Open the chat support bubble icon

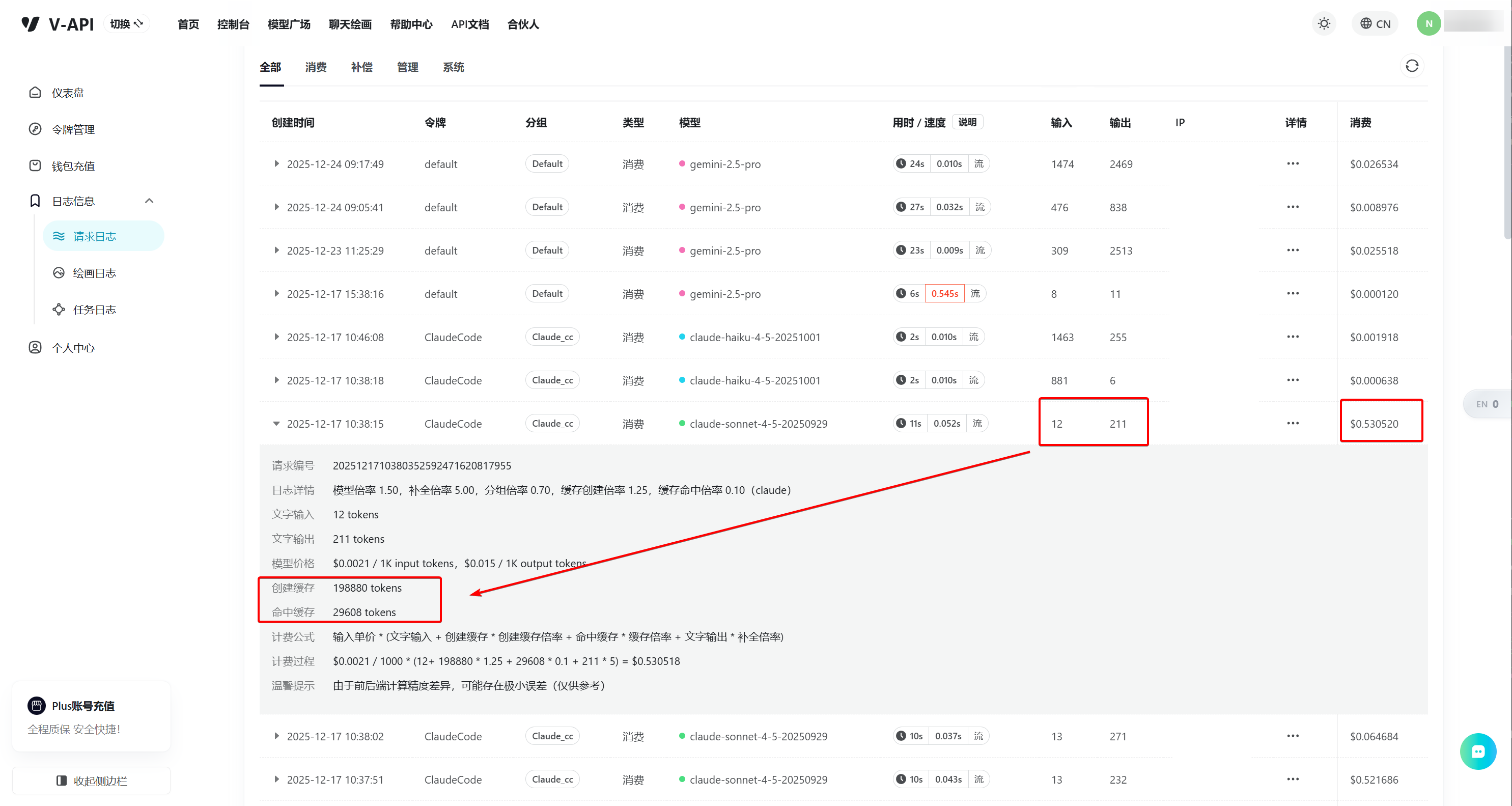click(1477, 751)
